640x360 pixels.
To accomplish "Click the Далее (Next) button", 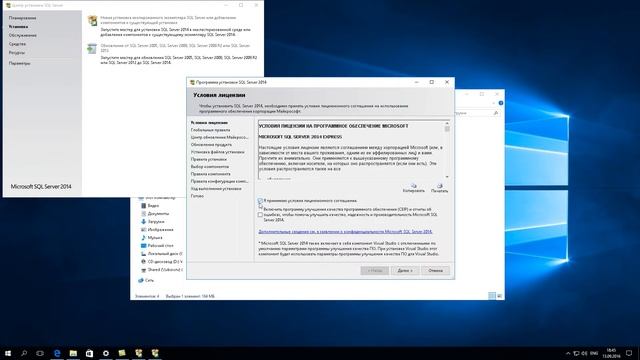I will (x=405, y=270).
